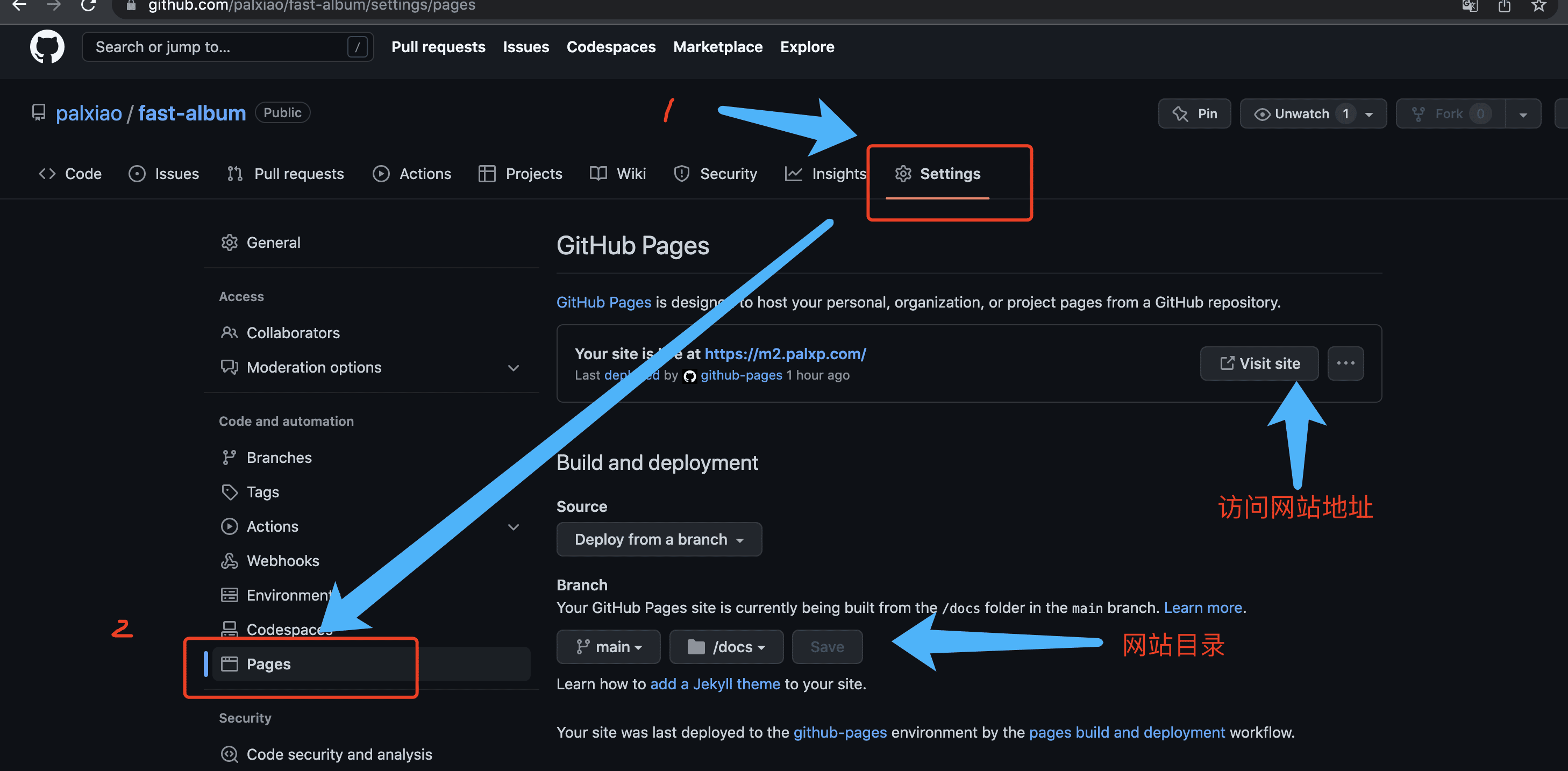Open the repository Security tab
Screen dimensions: 1568x771
pyautogui.click(x=715, y=174)
